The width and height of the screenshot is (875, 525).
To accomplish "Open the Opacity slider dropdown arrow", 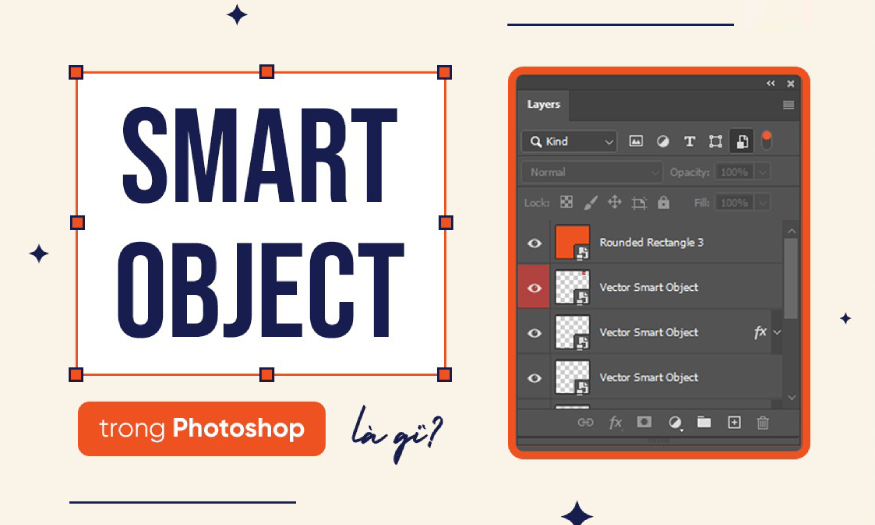I will (x=763, y=172).
